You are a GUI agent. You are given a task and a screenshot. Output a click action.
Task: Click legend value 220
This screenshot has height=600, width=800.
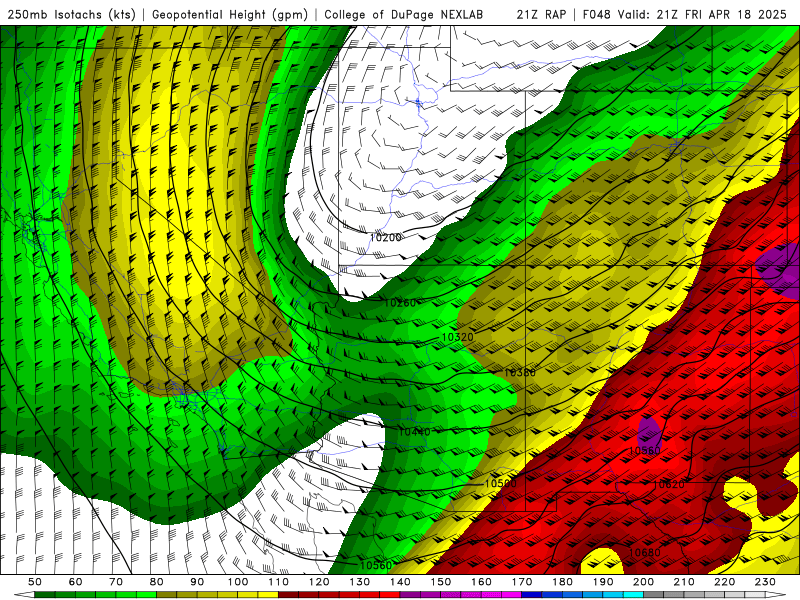(x=724, y=582)
